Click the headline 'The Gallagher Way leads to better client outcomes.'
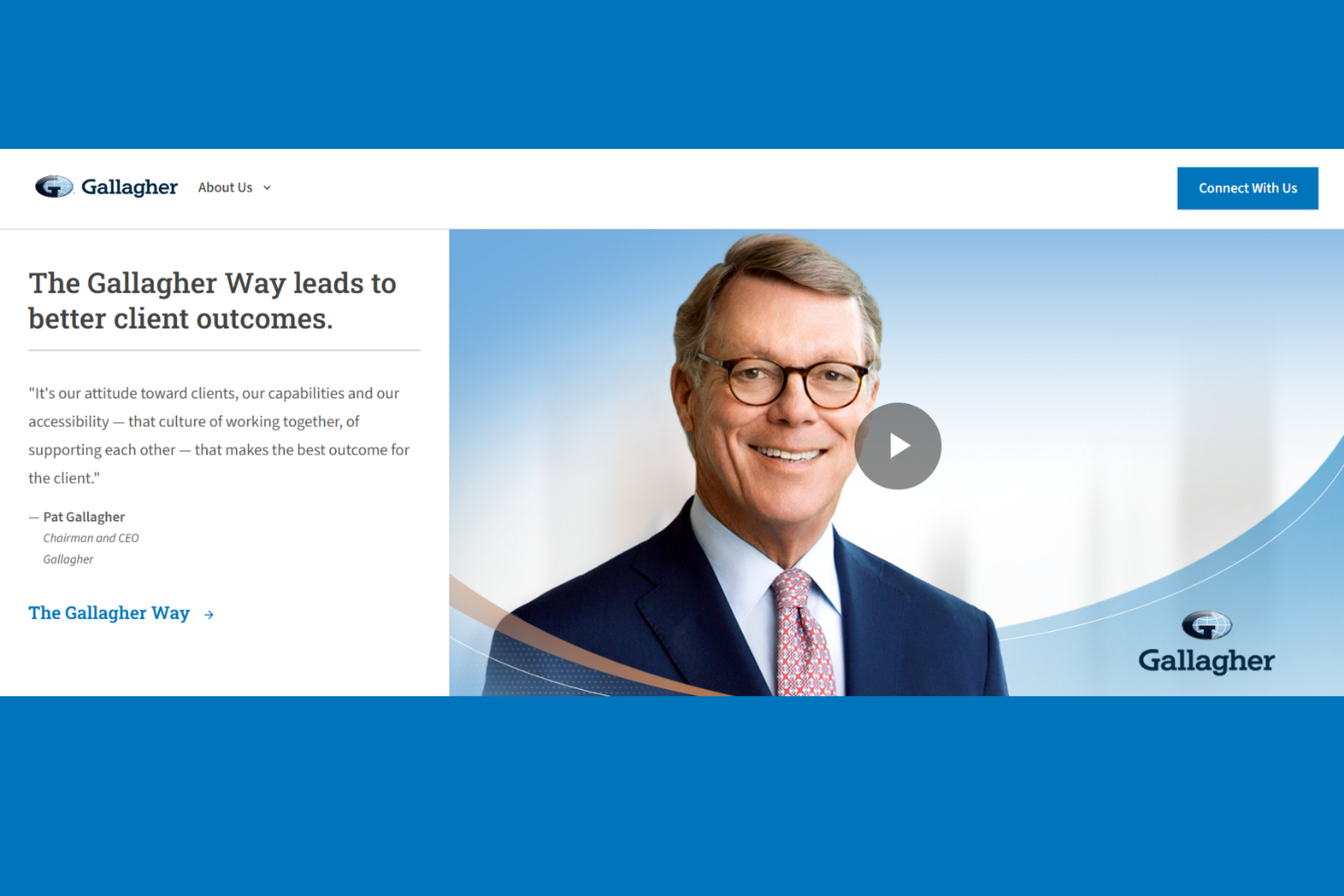The image size is (1344, 896). coord(212,300)
